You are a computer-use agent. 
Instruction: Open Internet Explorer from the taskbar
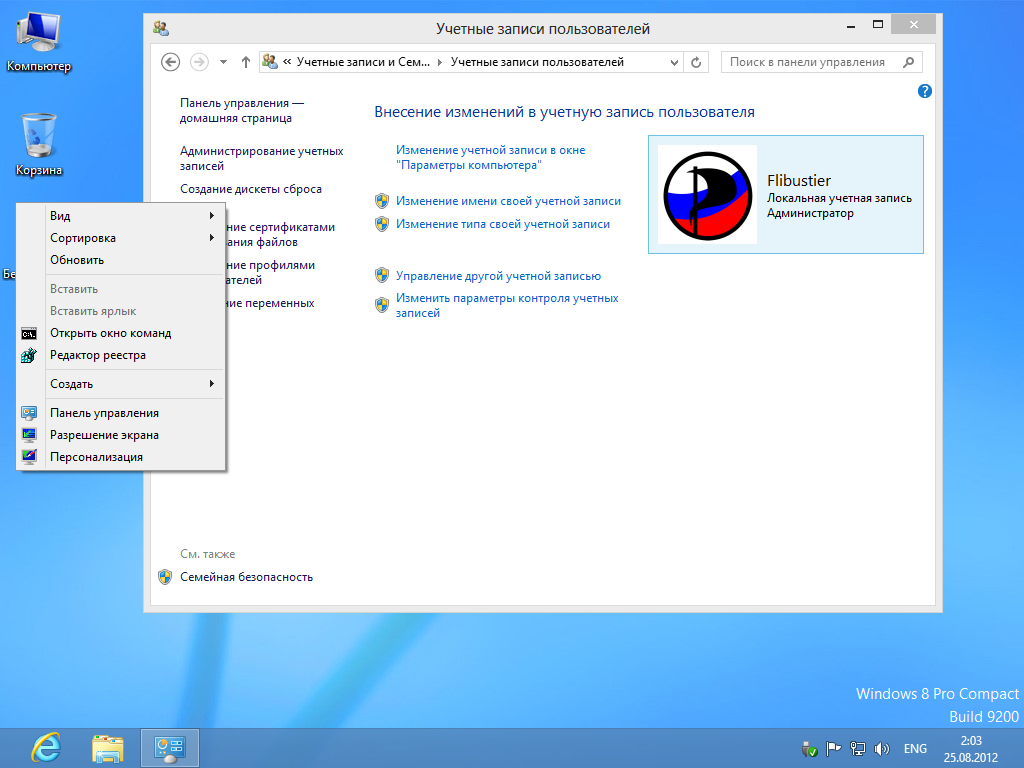pyautogui.click(x=45, y=748)
